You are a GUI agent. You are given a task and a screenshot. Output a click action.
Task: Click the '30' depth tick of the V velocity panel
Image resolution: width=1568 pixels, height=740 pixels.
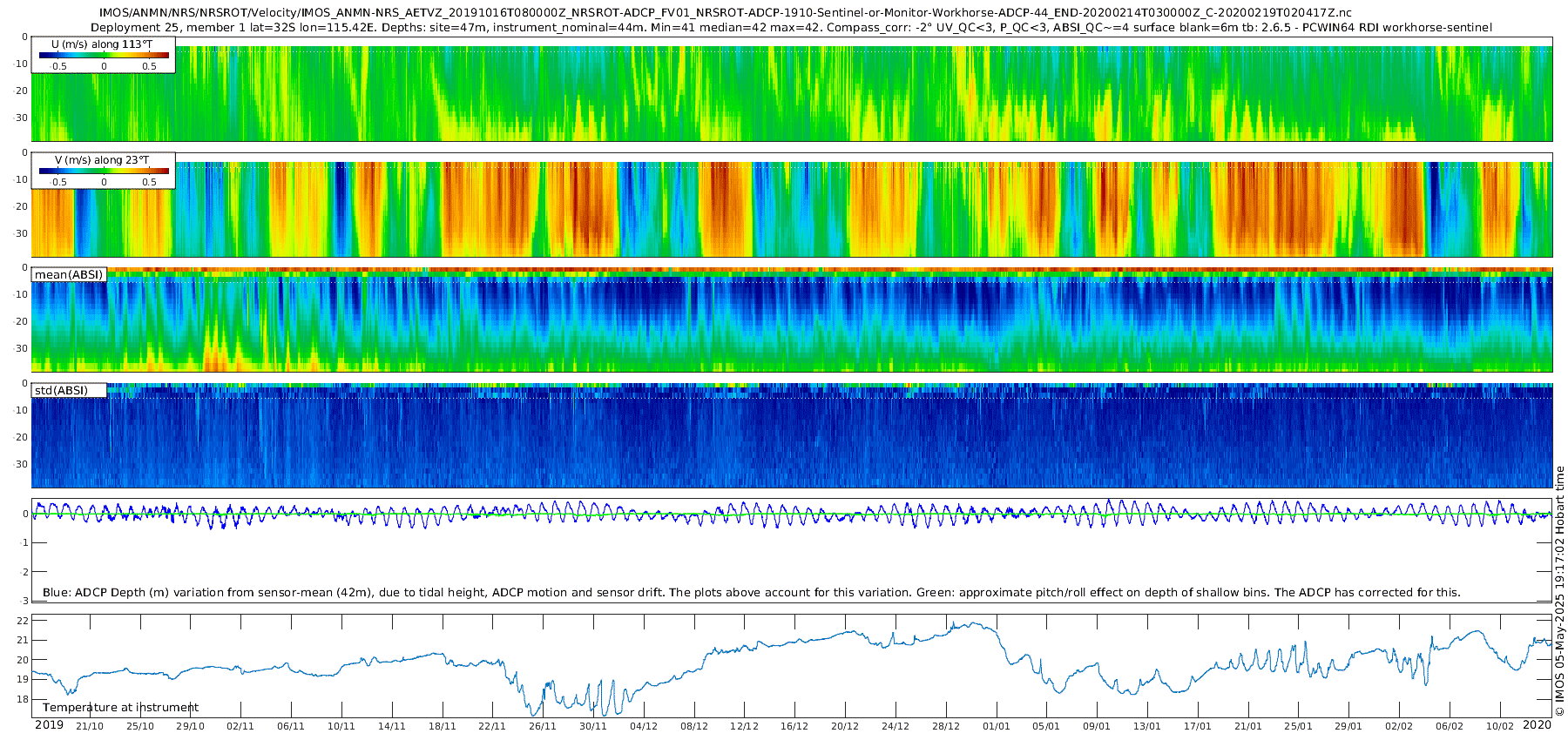pos(22,233)
